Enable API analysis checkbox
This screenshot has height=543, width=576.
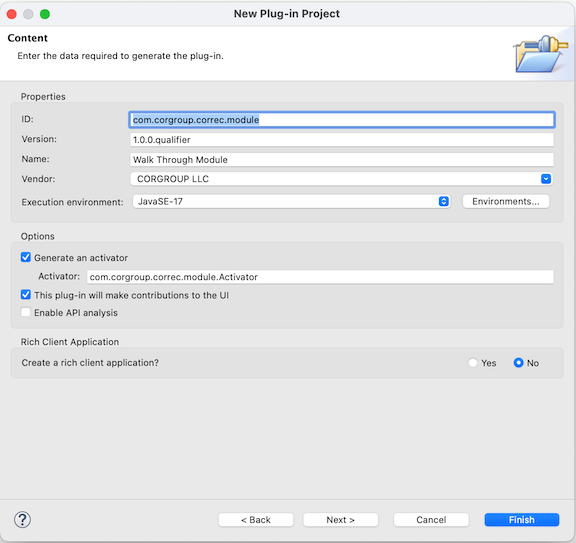[x=26, y=312]
